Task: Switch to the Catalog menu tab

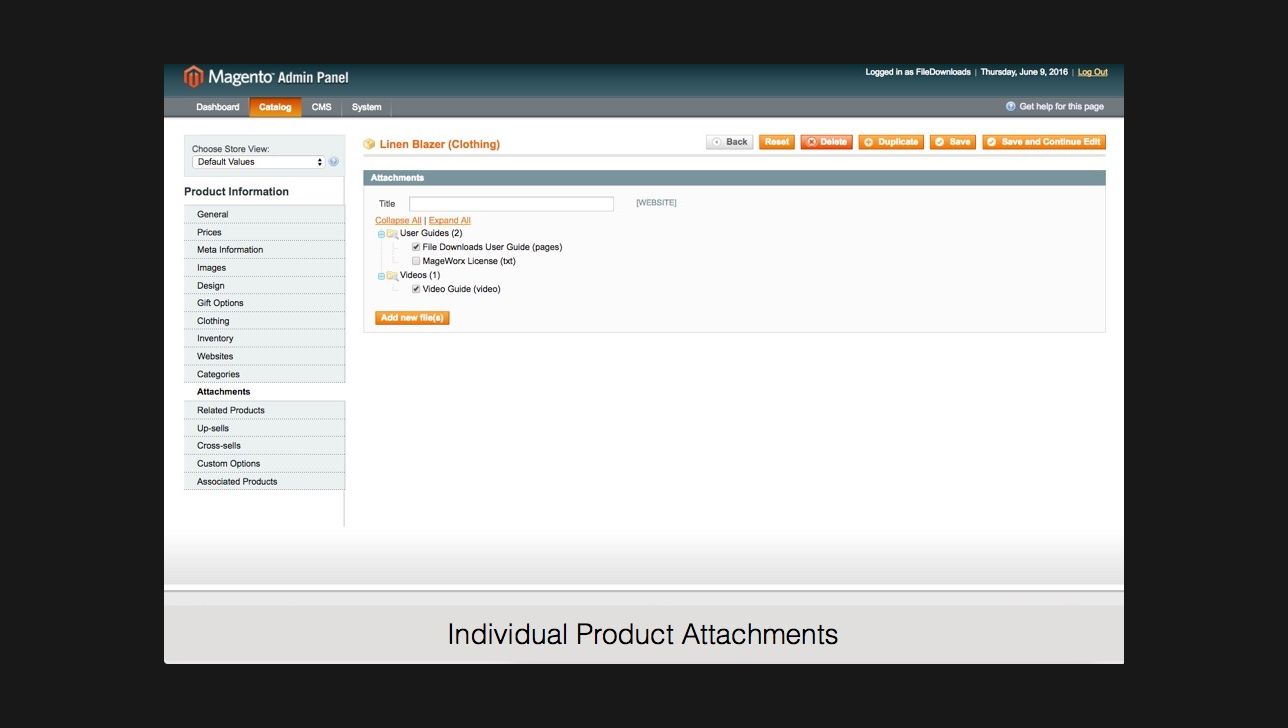Action: click(275, 106)
